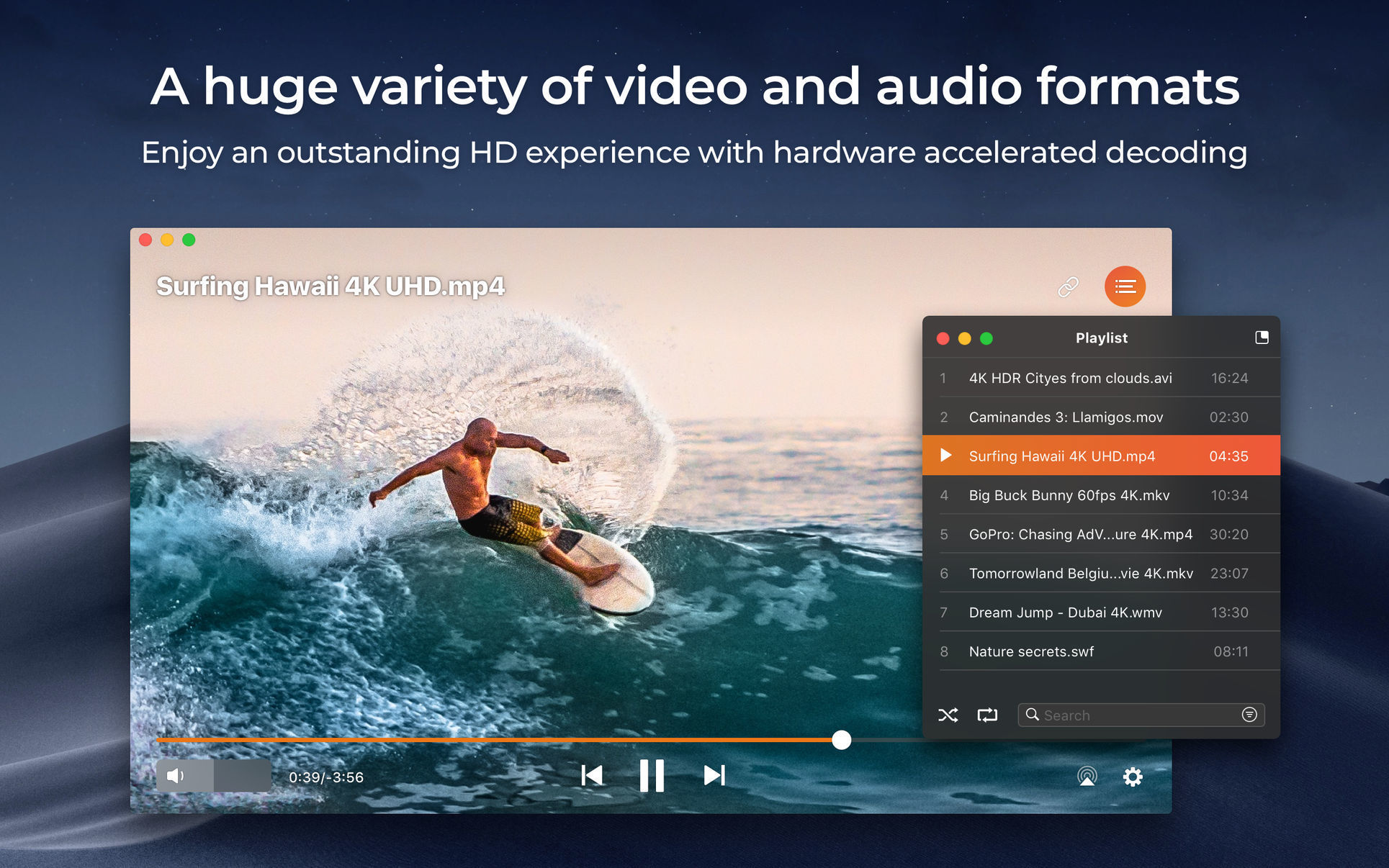The image size is (1389, 868).
Task: Open the settings gear in the player controls
Action: pos(1133,777)
